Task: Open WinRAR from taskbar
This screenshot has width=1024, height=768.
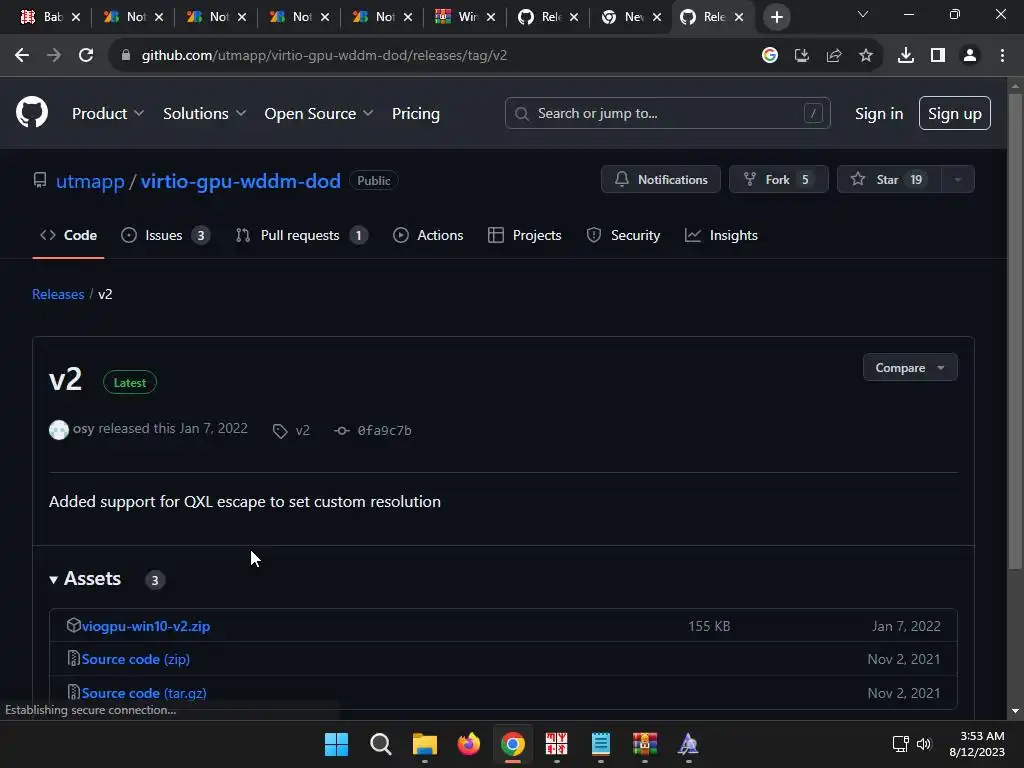Action: 645,744
